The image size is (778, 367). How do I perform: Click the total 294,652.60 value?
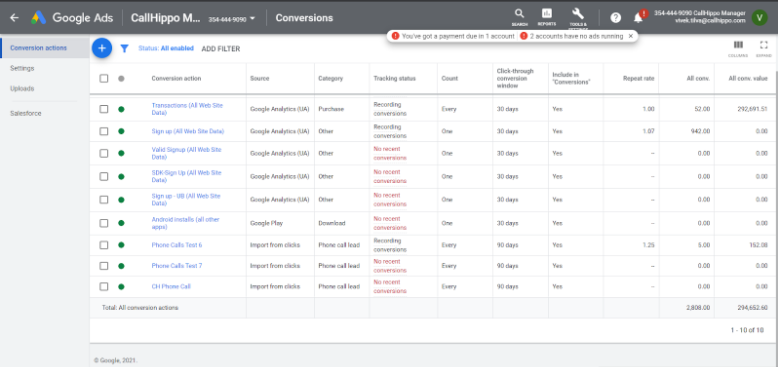752,307
